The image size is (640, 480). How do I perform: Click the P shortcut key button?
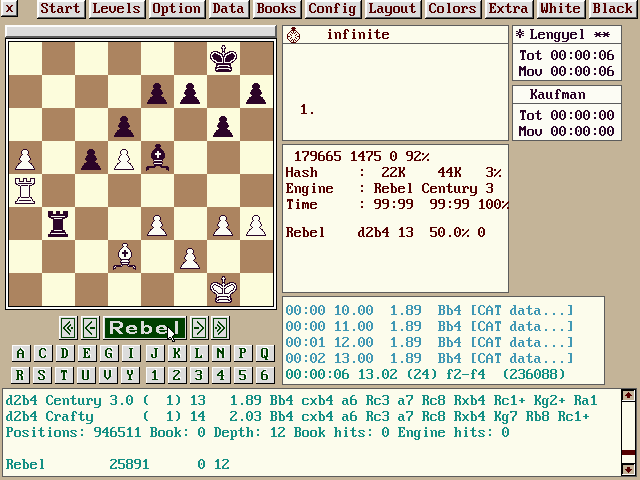click(x=242, y=353)
